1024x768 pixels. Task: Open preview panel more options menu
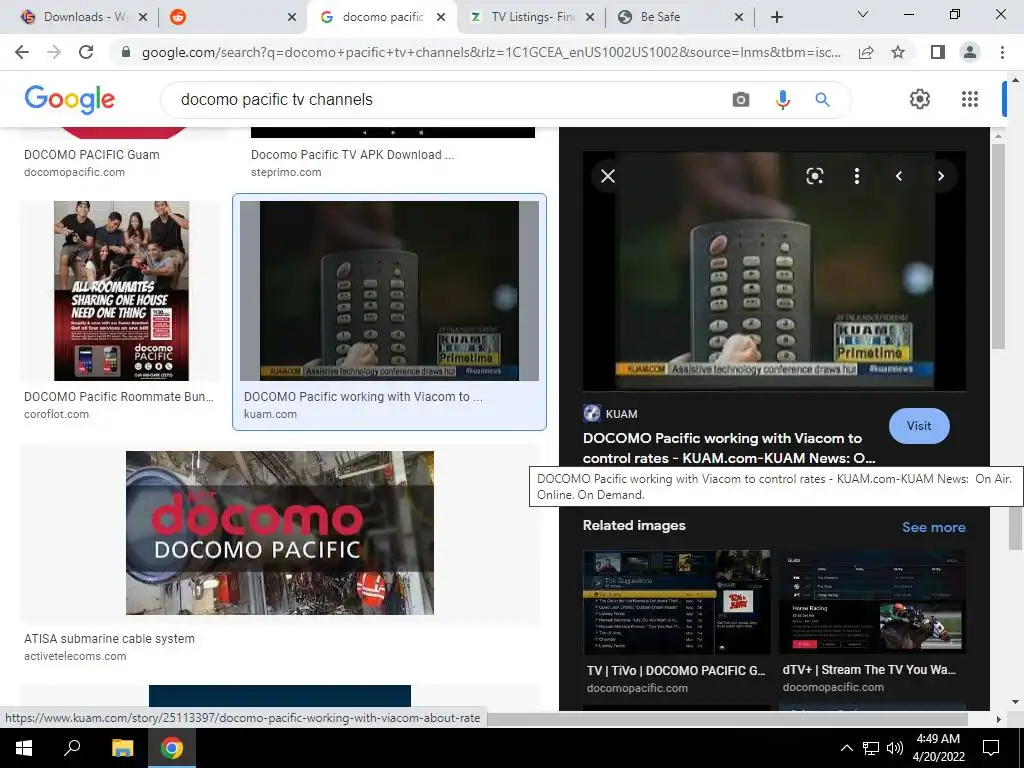[x=856, y=176]
